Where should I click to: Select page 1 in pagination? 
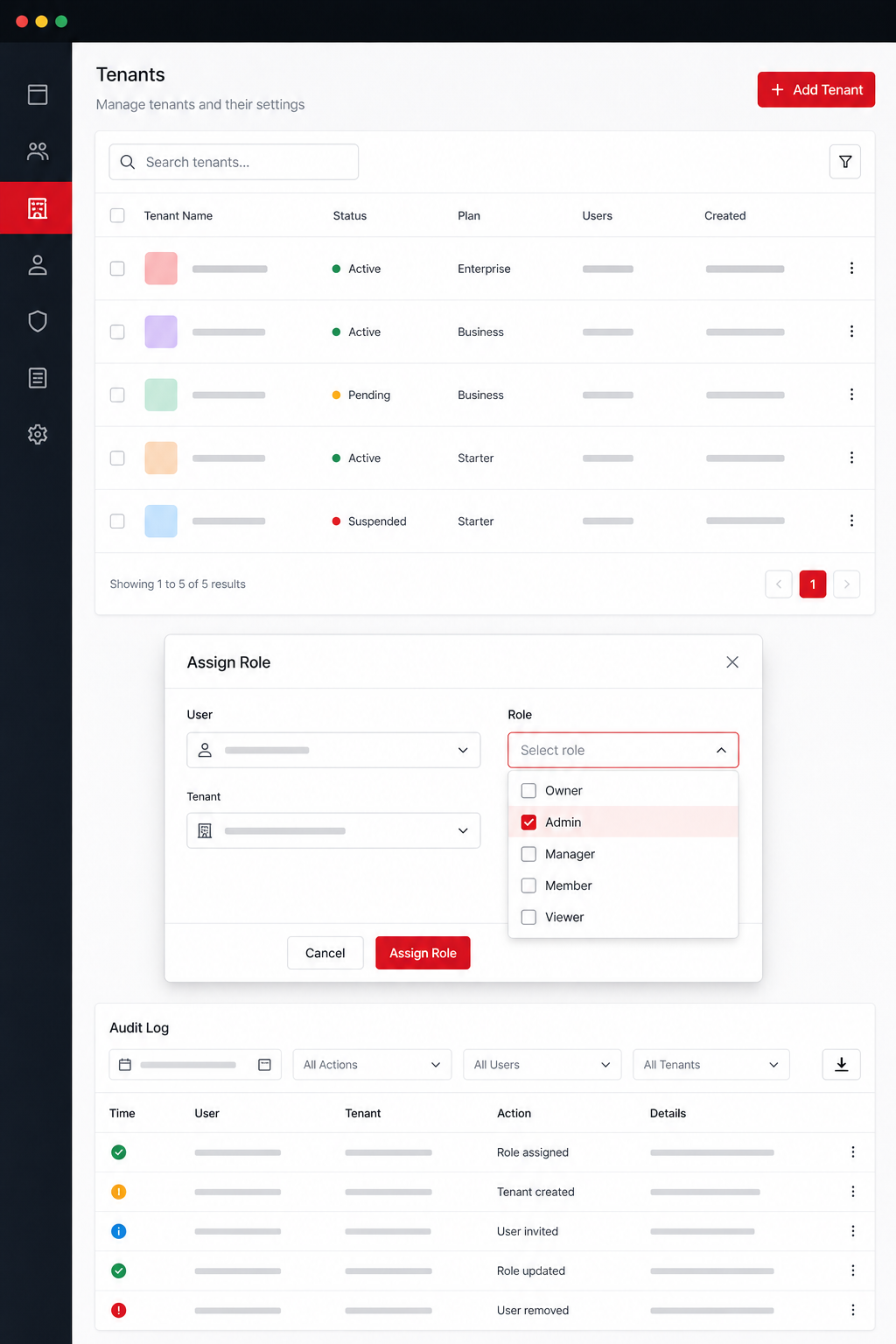coord(813,584)
